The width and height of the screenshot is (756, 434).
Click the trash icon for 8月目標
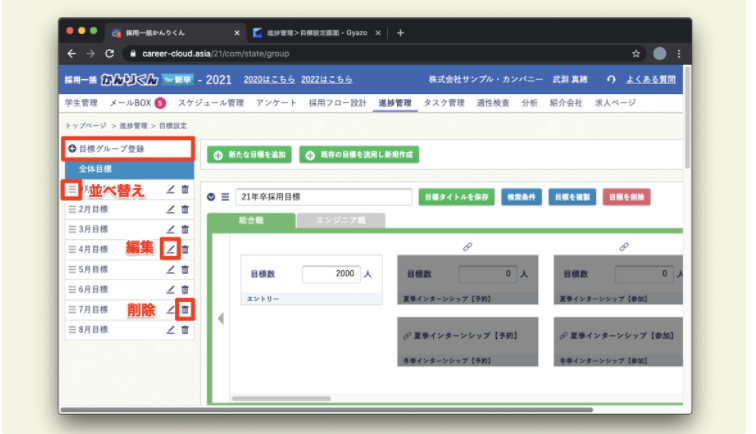tap(185, 330)
